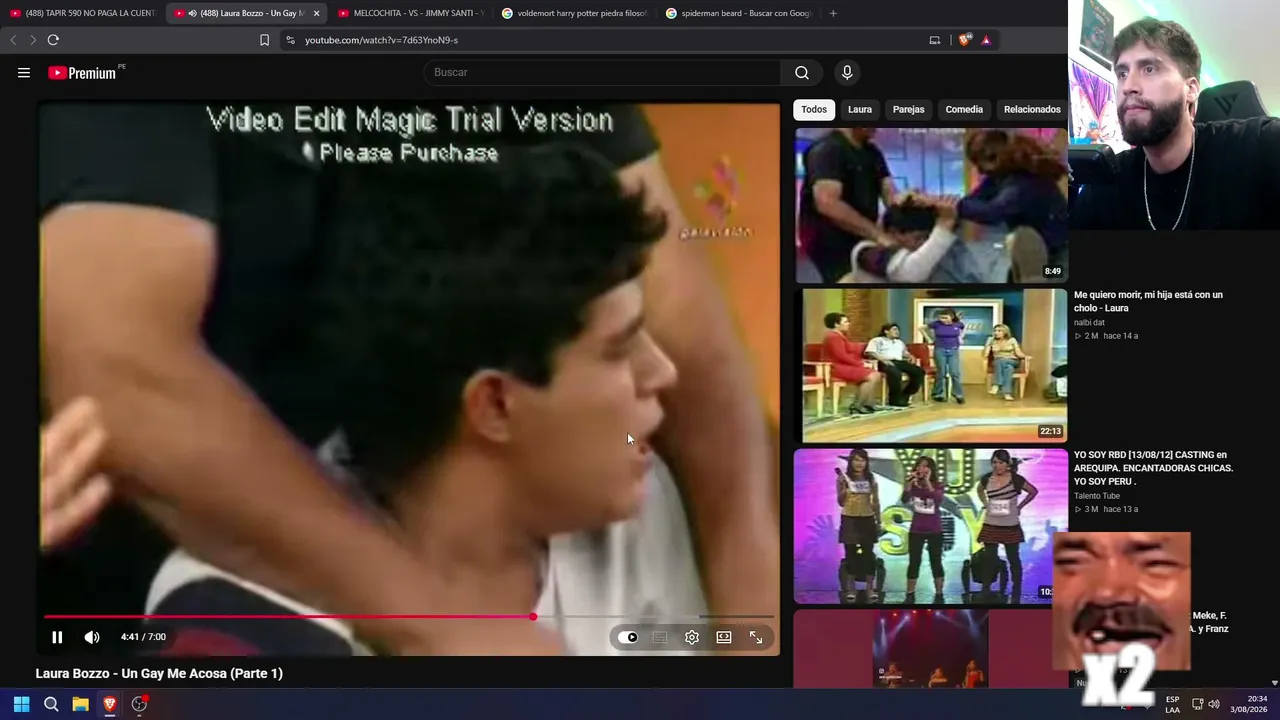Switch to theater mode
Image resolution: width=1280 pixels, height=720 pixels.
coord(724,637)
